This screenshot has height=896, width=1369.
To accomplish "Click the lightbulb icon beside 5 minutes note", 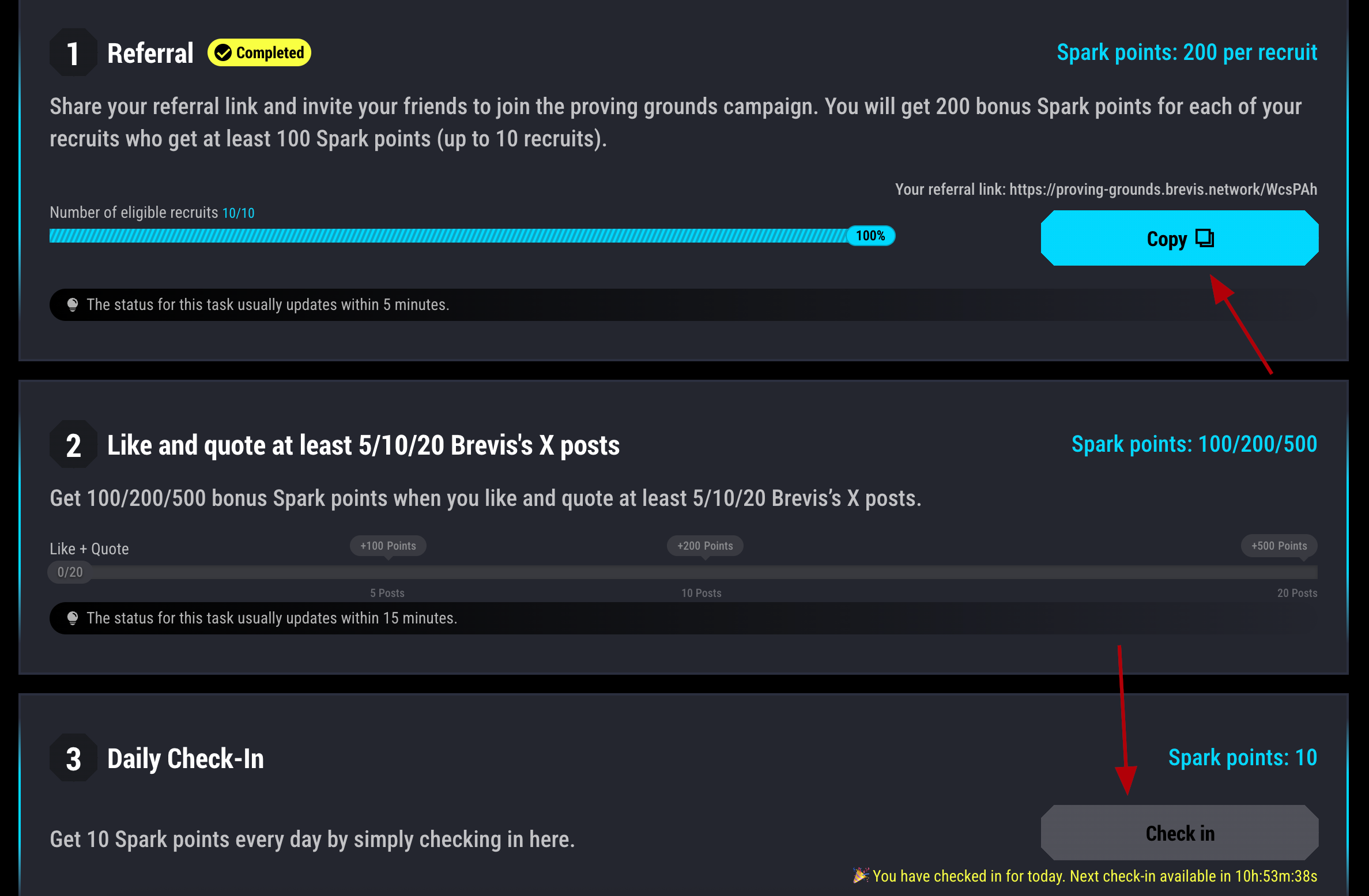I will pos(73,305).
